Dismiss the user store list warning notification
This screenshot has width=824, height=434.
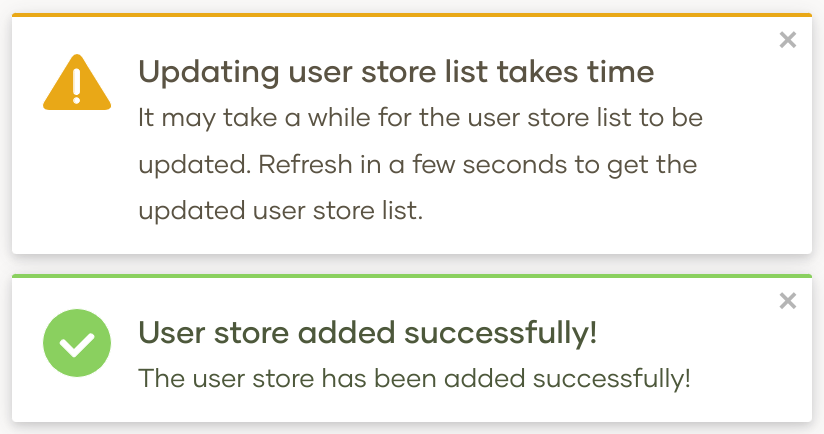tap(788, 40)
